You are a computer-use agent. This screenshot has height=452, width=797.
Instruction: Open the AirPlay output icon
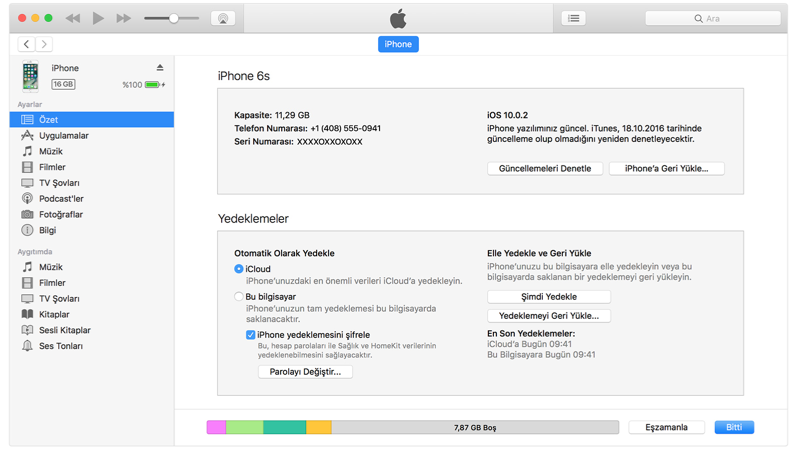pos(223,18)
